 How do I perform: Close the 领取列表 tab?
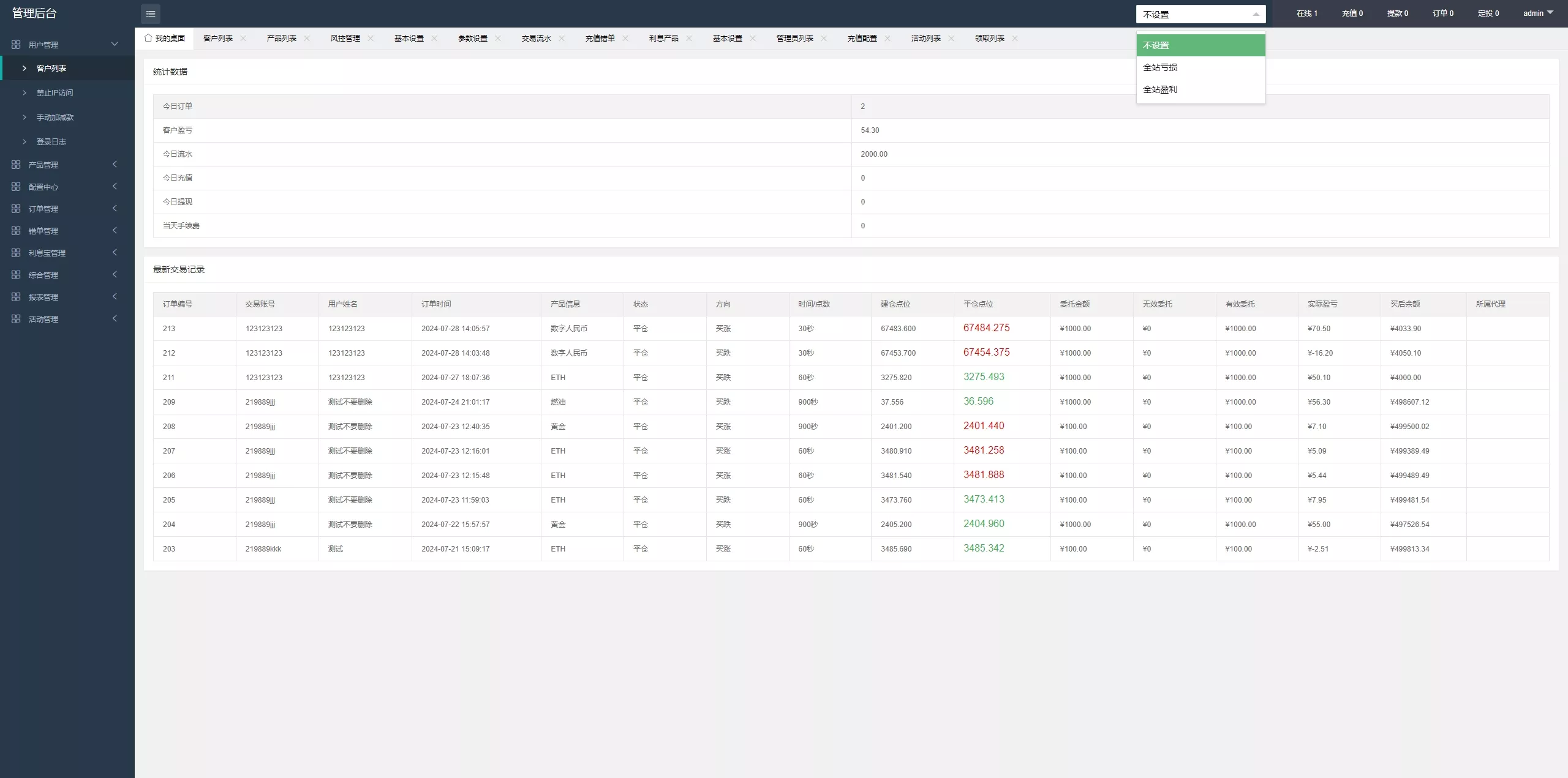tap(1015, 38)
